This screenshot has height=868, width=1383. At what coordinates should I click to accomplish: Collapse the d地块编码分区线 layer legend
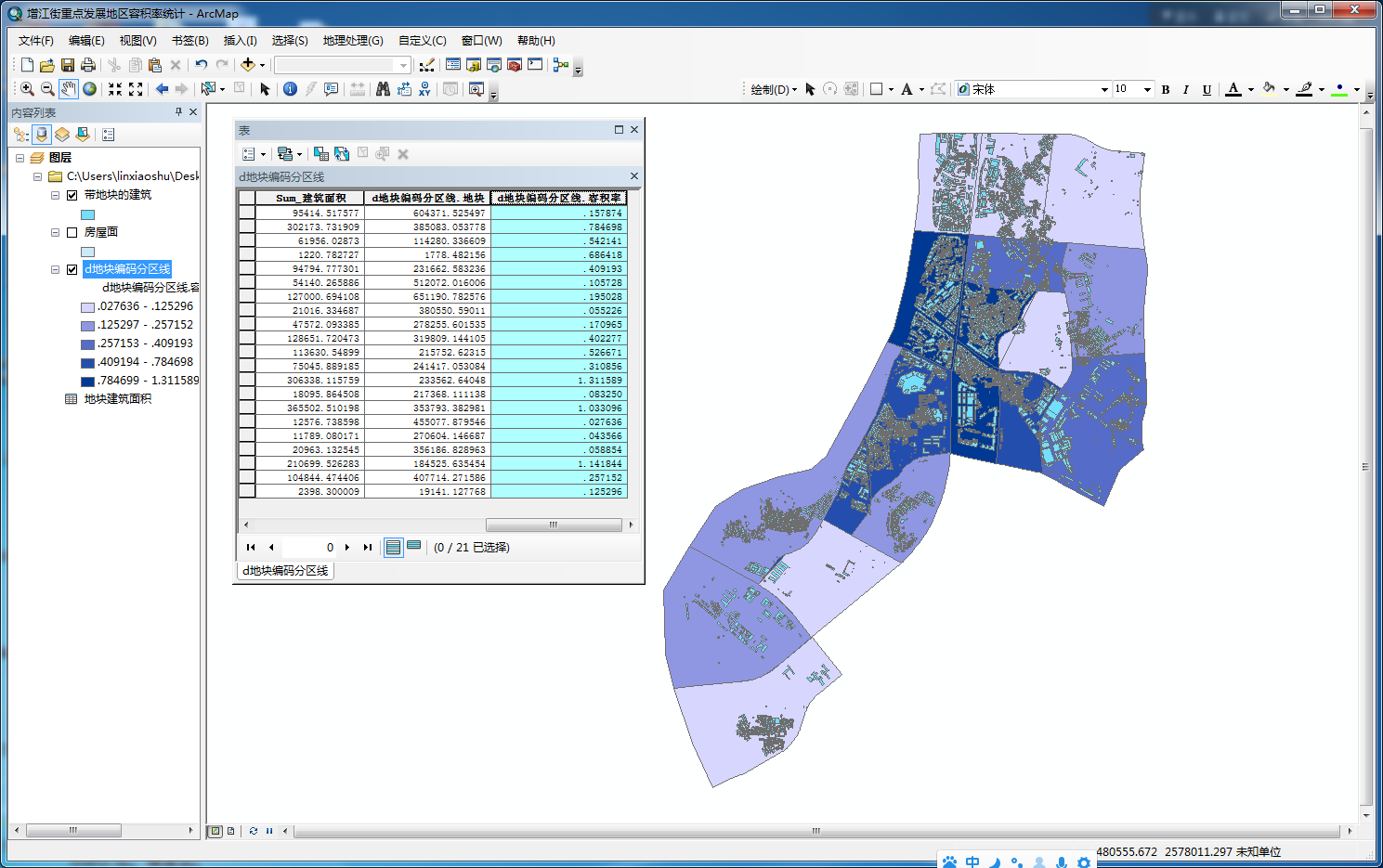[x=55, y=269]
